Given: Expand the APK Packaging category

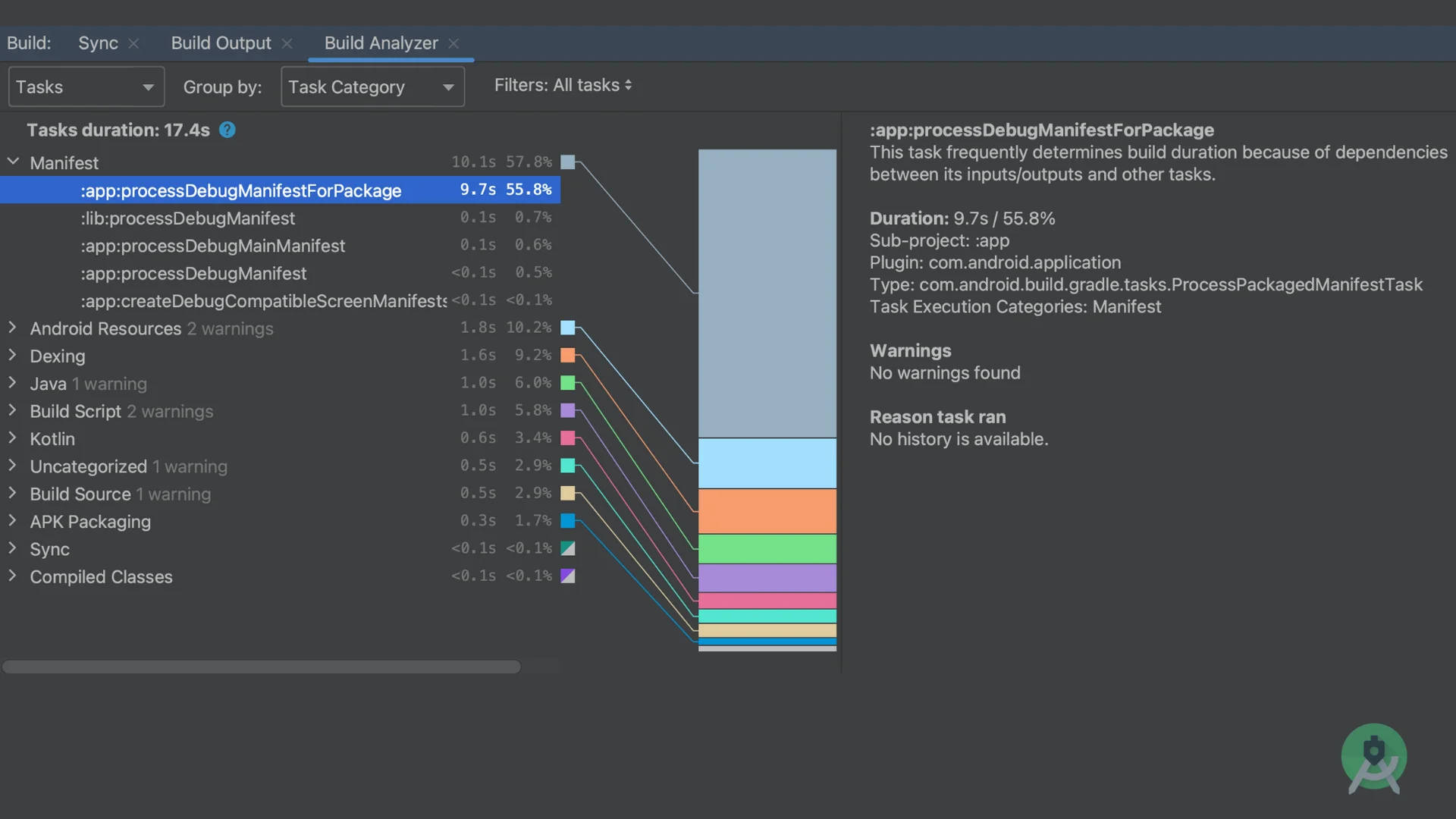Looking at the screenshot, I should pos(13,521).
